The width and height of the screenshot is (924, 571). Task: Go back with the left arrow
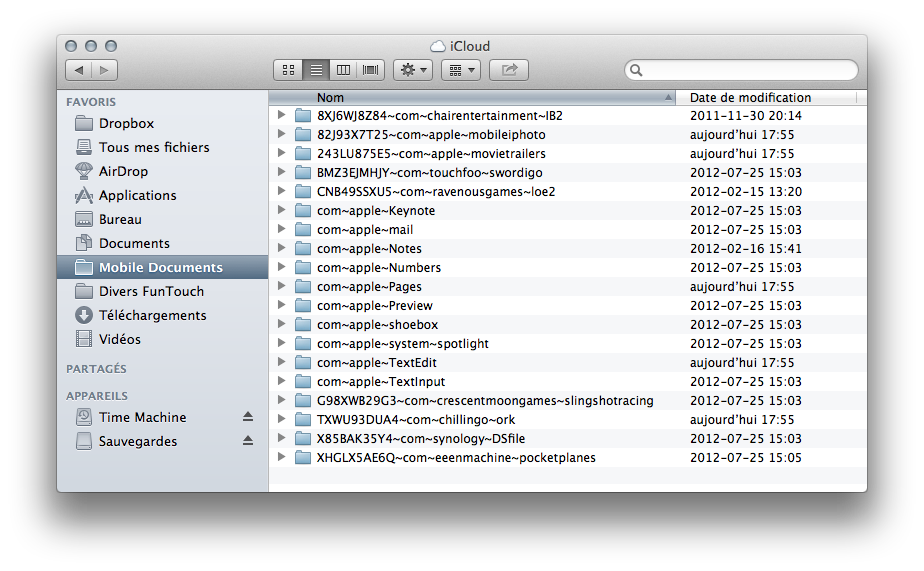[x=78, y=70]
